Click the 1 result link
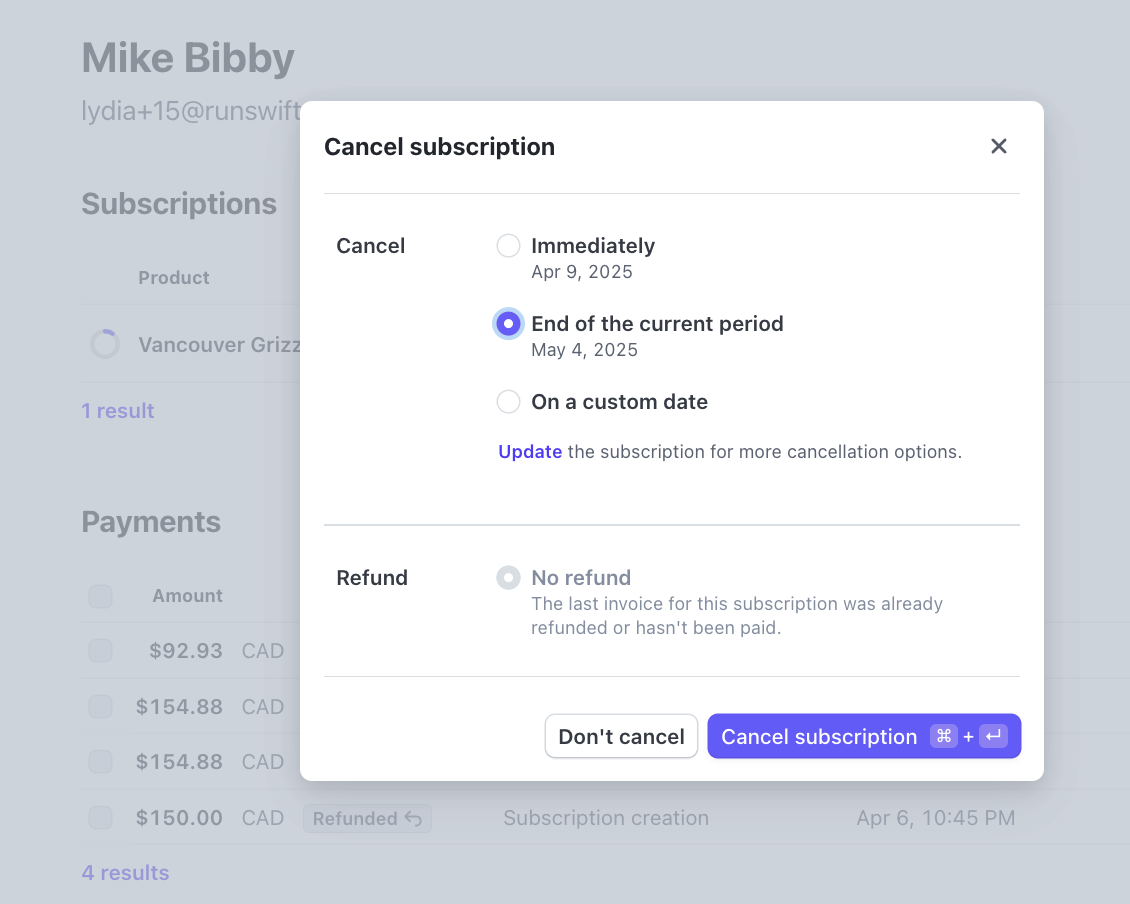Screen dimensions: 1130x904 [x=118, y=411]
